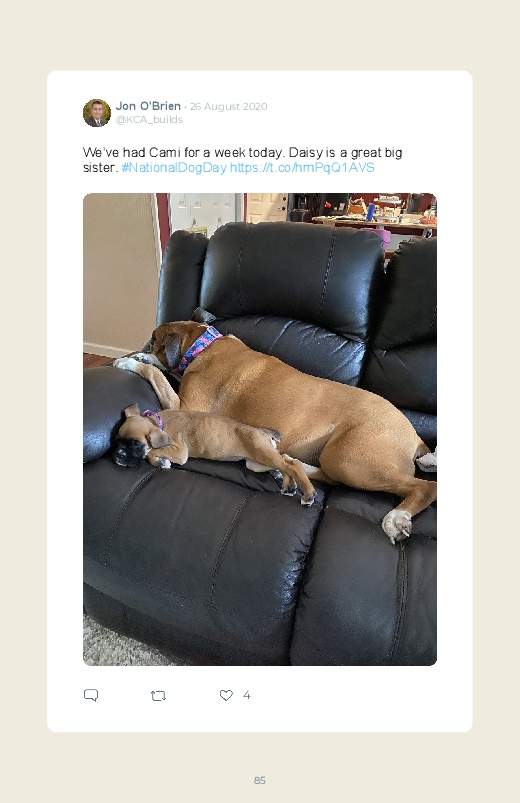Click the retweet arrows icon
520x803 pixels.
(158, 695)
